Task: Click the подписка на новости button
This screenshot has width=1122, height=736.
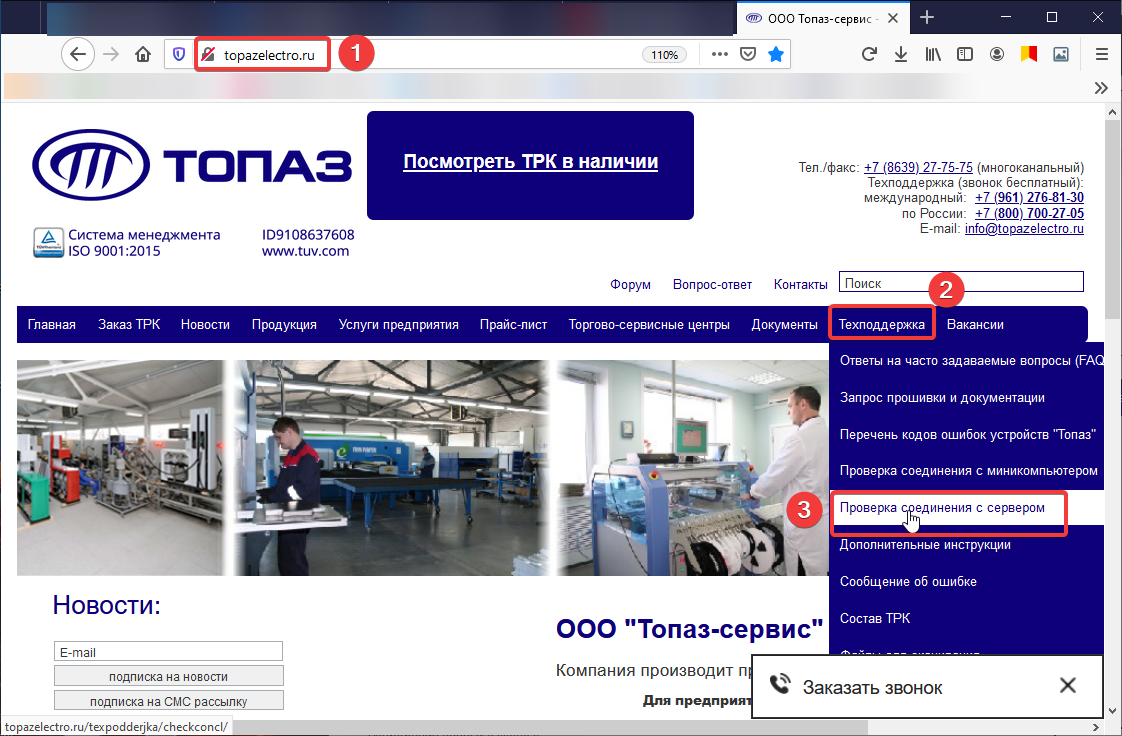Action: click(168, 676)
